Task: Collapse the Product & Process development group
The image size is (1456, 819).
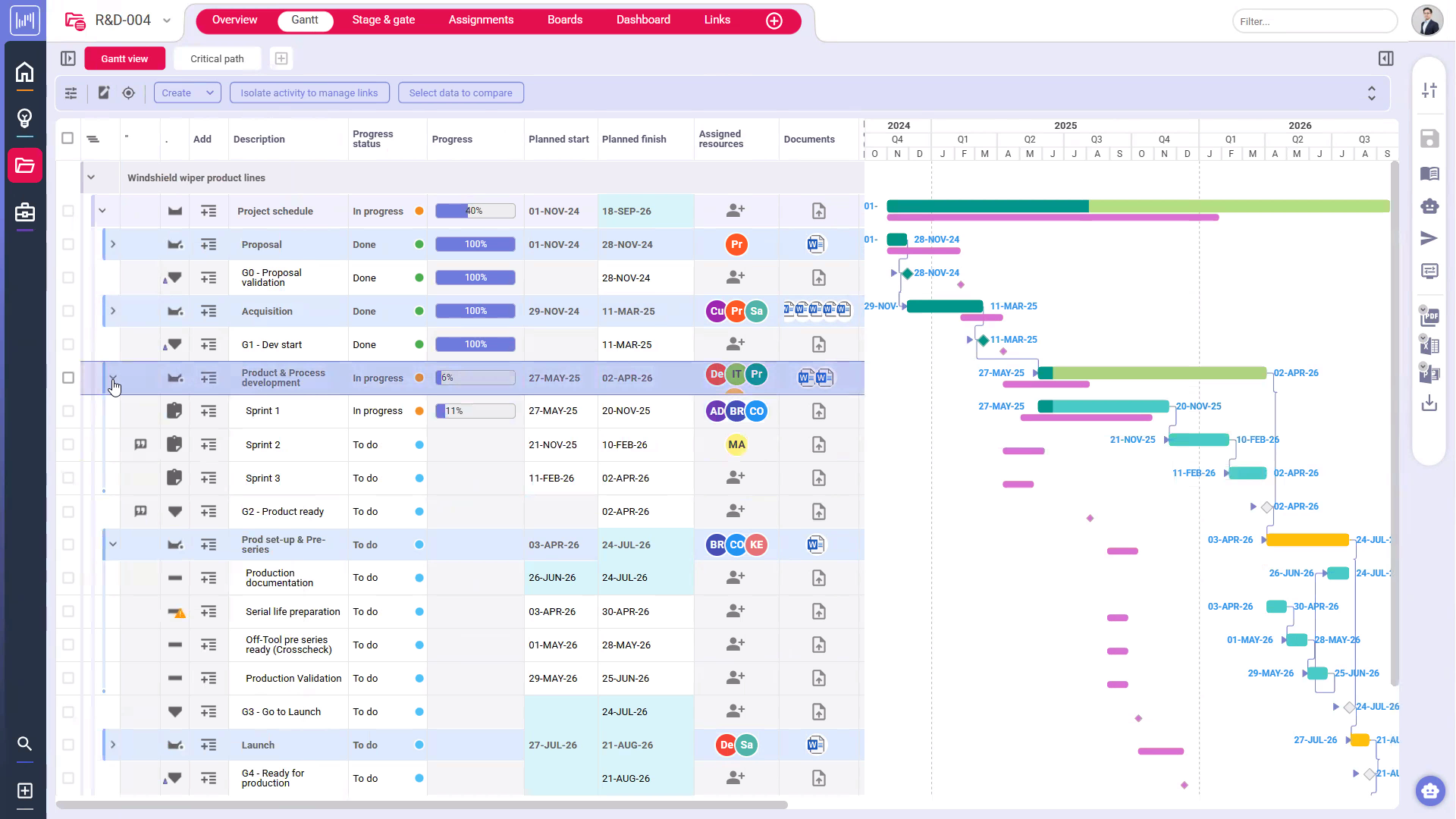Action: coord(113,378)
